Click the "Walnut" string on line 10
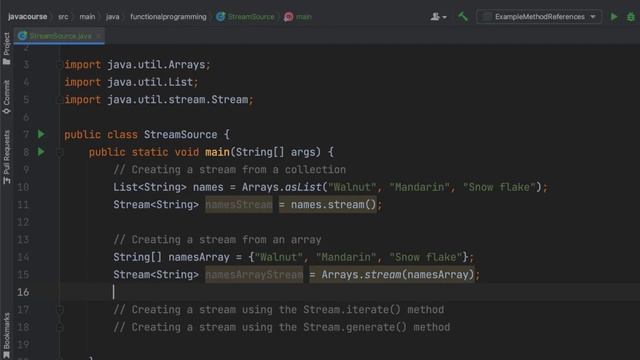 [353, 187]
